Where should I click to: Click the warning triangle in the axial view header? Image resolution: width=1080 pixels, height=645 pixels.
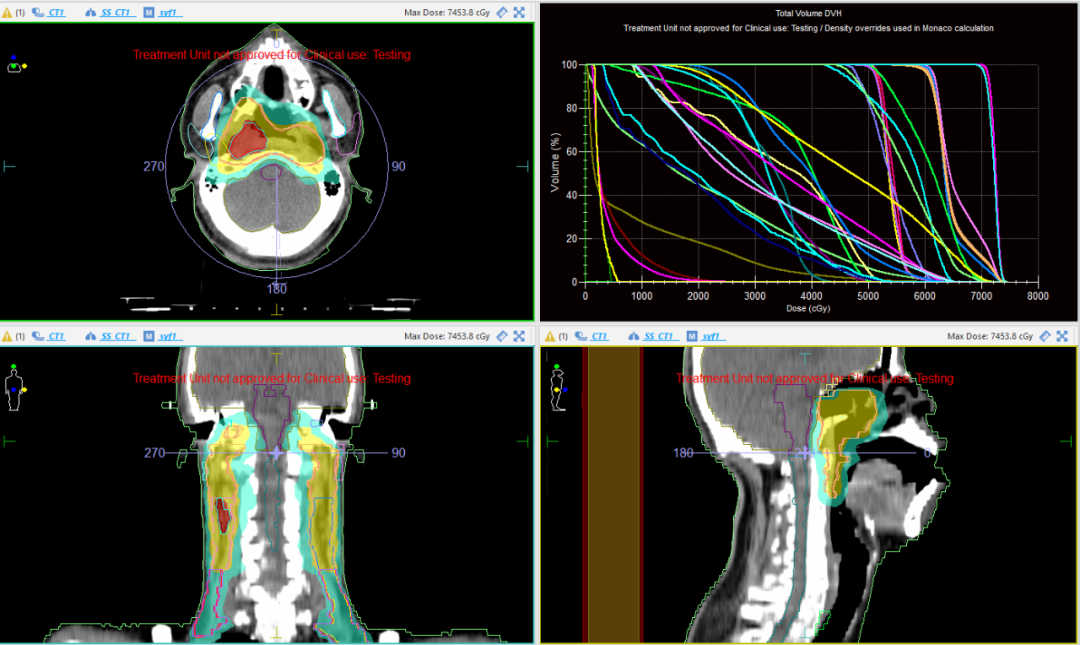[8, 13]
